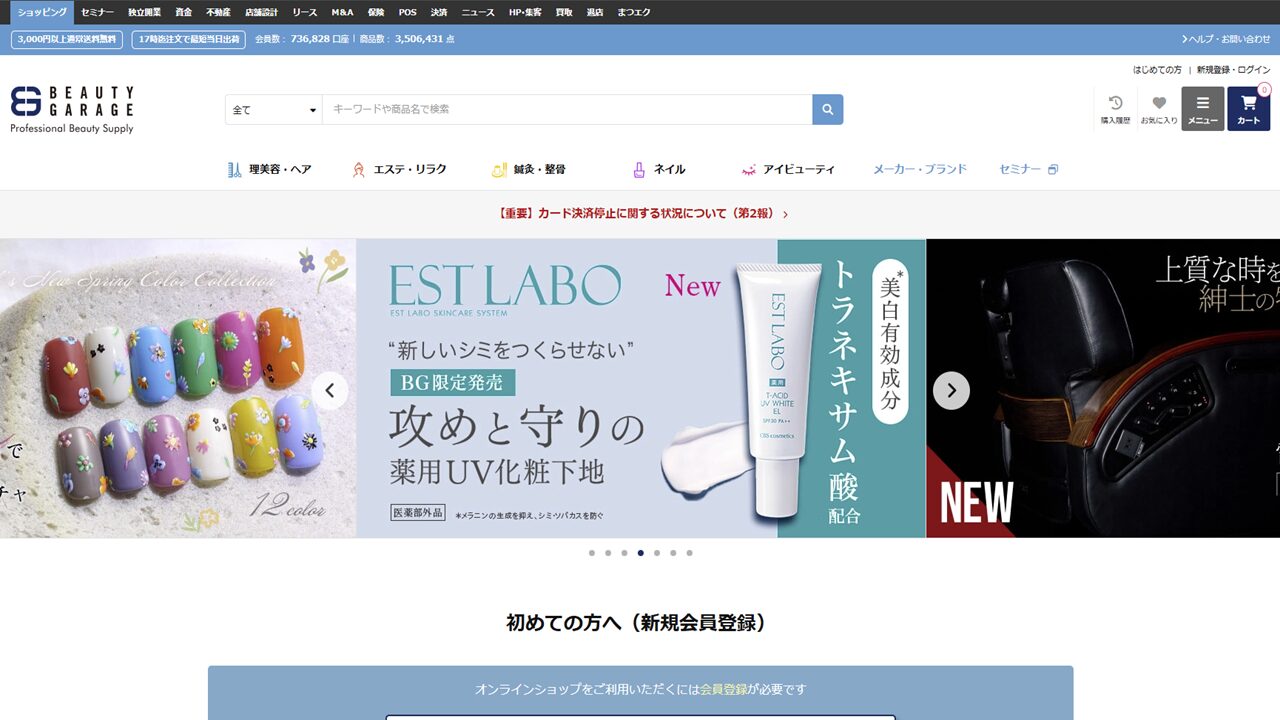Advance to next carousel slide arrow
The image size is (1280, 720).
pyautogui.click(x=951, y=390)
